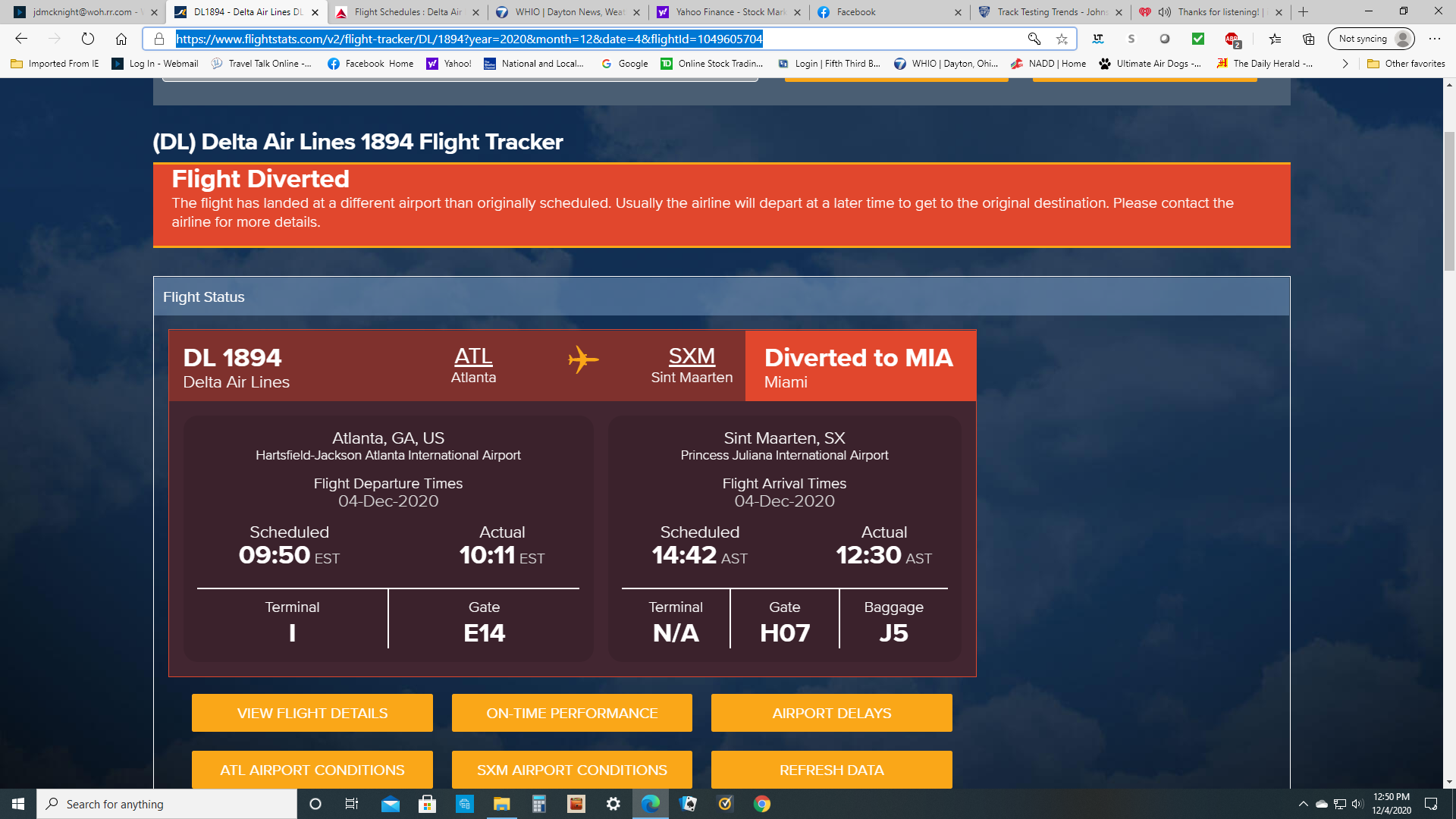Open Calculator from taskbar
Viewport: 1456px width, 819px height.
click(x=538, y=804)
